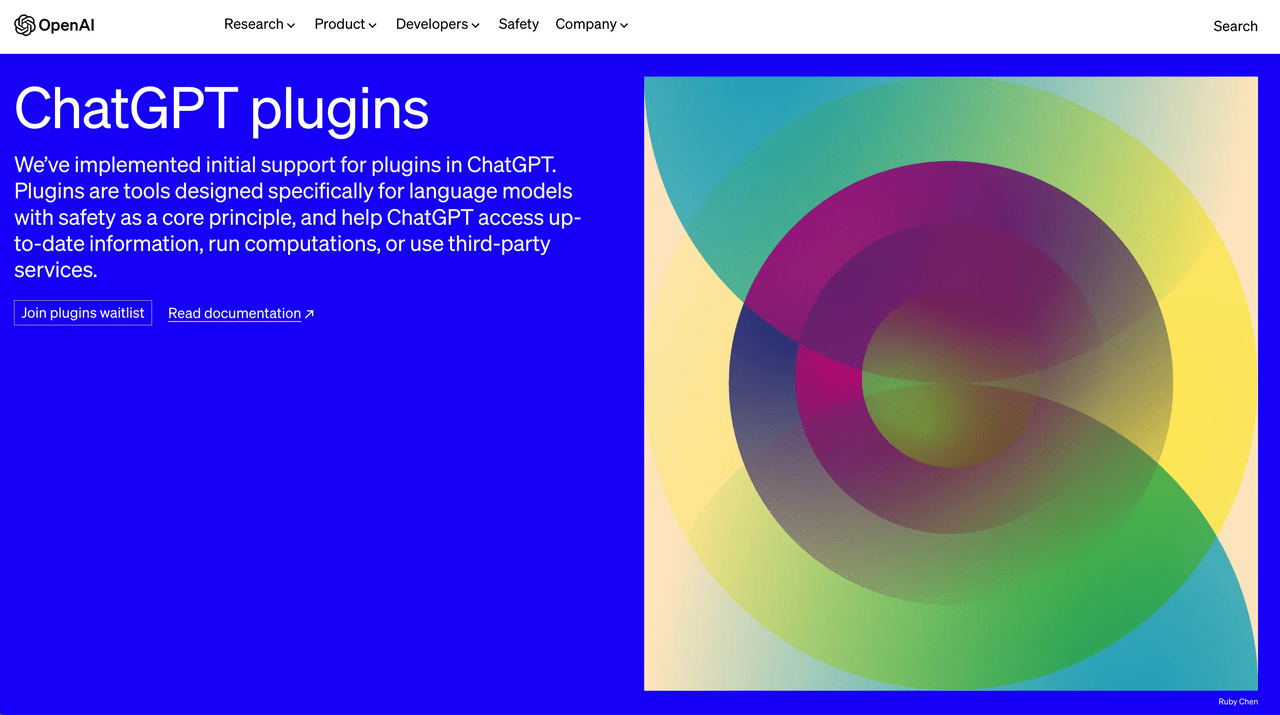
Task: Open Search in the header
Action: [1235, 26]
